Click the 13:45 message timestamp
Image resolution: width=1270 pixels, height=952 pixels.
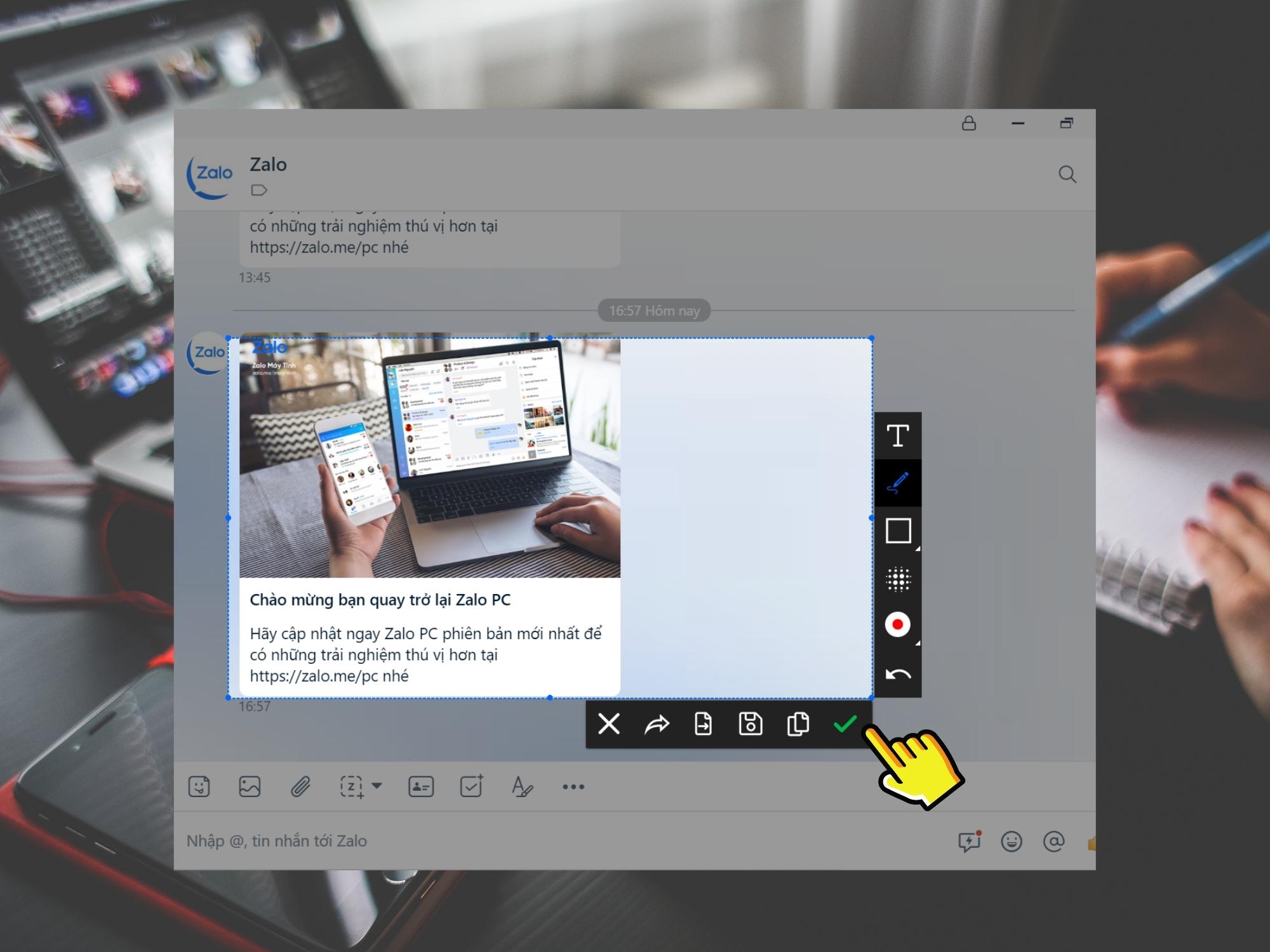pyautogui.click(x=255, y=277)
